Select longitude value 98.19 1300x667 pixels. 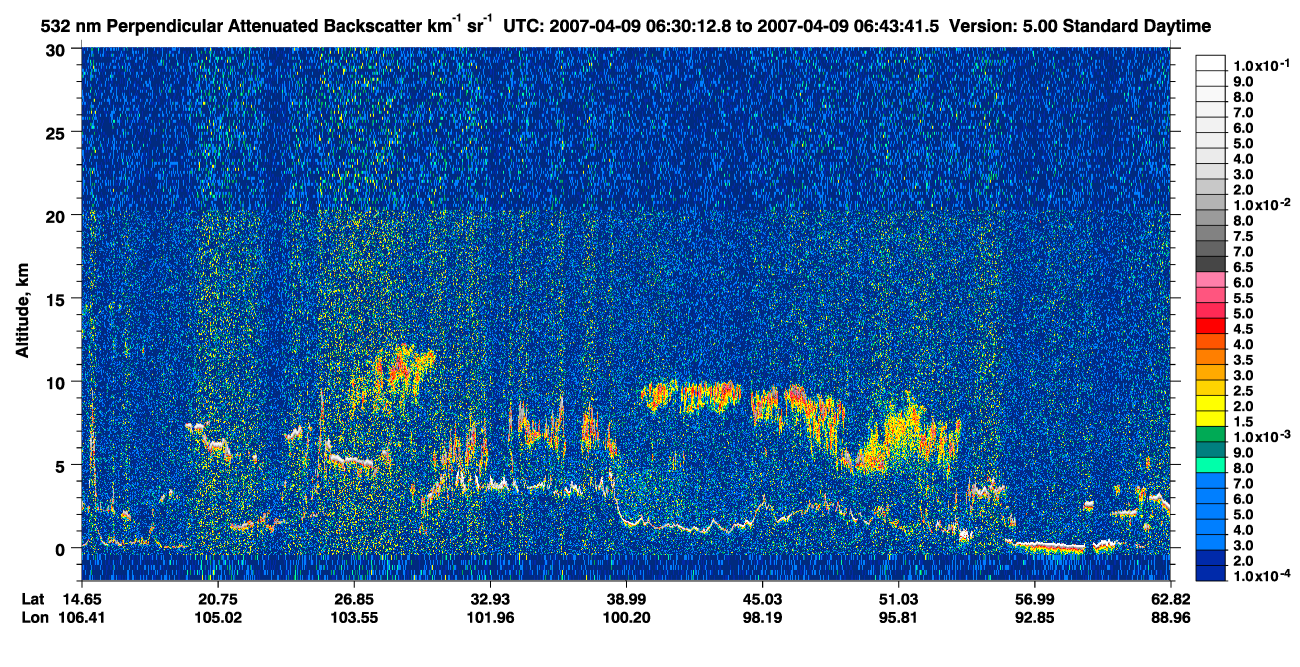point(762,616)
